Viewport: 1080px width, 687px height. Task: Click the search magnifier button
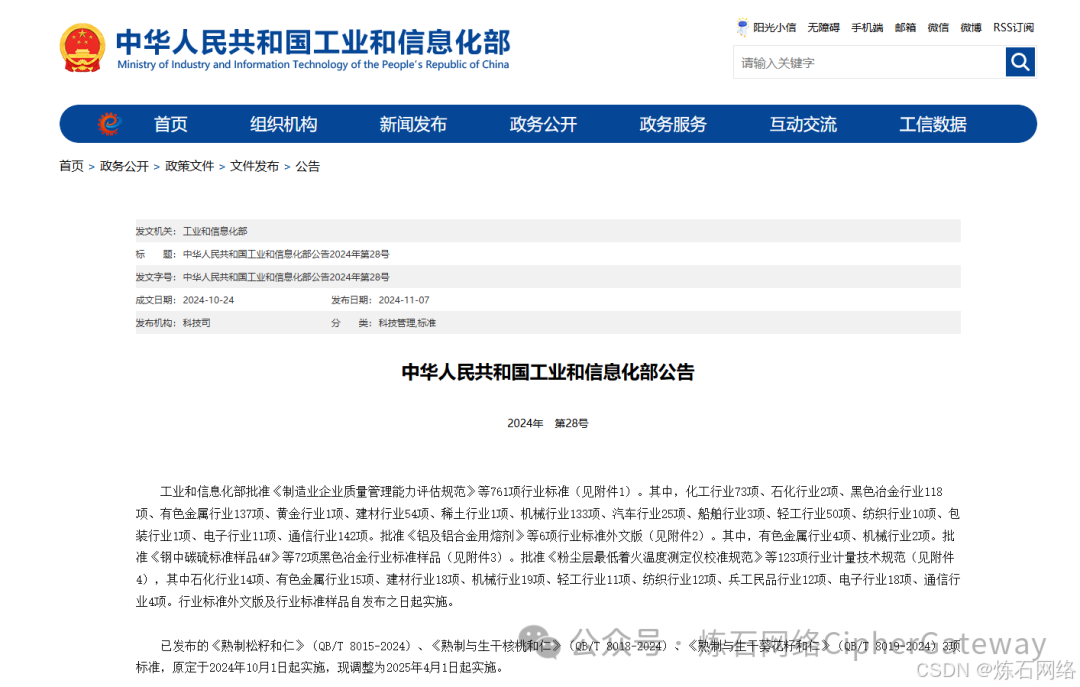pyautogui.click(x=1020, y=63)
